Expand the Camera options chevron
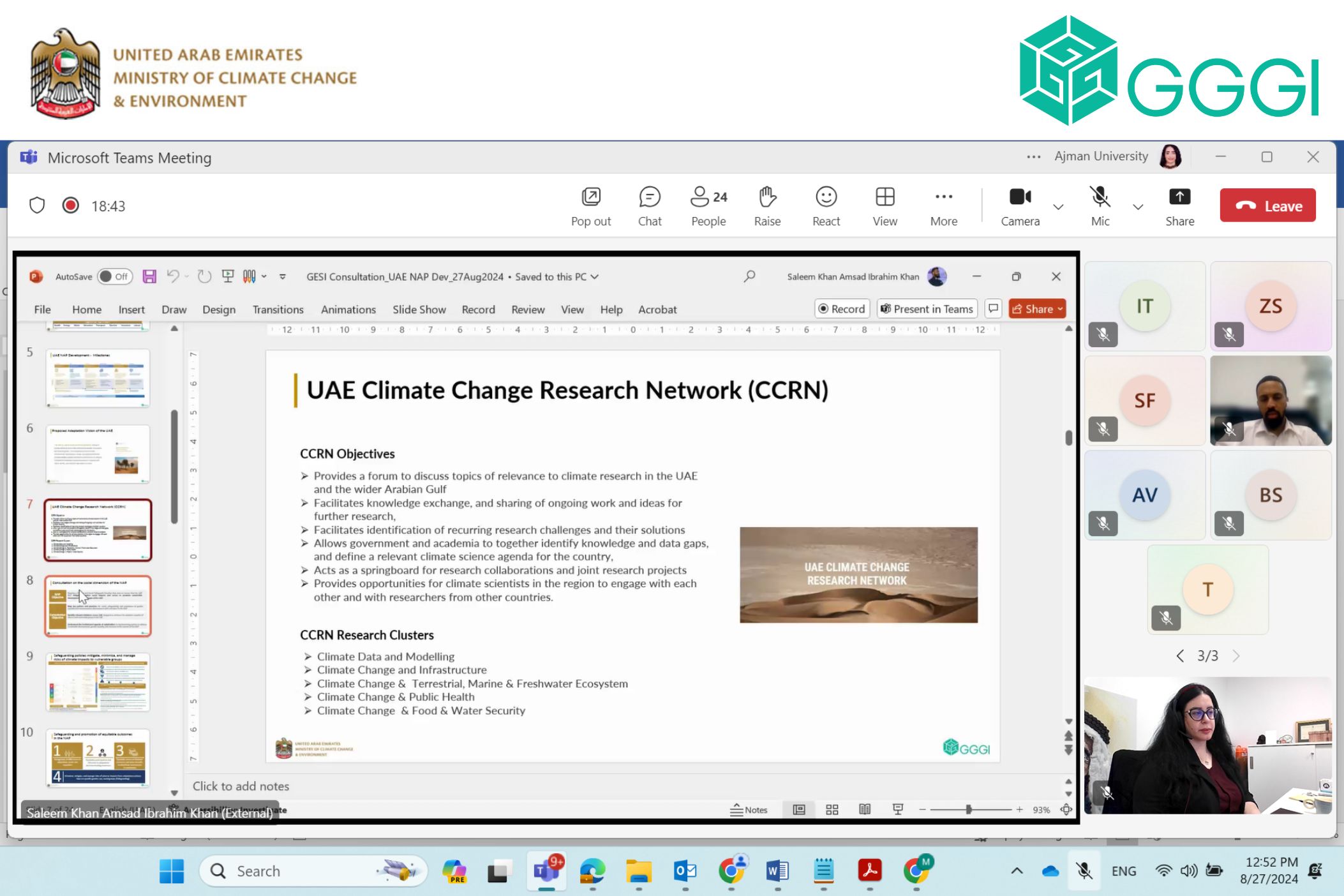This screenshot has width=1344, height=896. pos(1058,207)
